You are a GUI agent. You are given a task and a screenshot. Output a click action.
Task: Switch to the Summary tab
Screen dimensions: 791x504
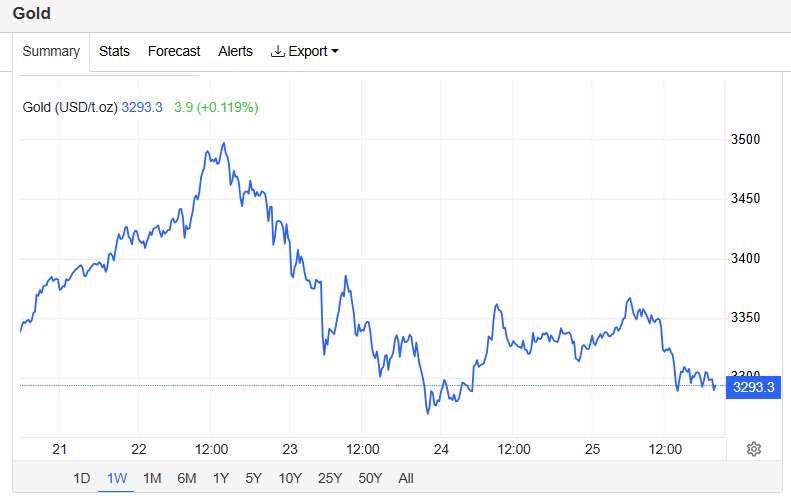pos(51,51)
